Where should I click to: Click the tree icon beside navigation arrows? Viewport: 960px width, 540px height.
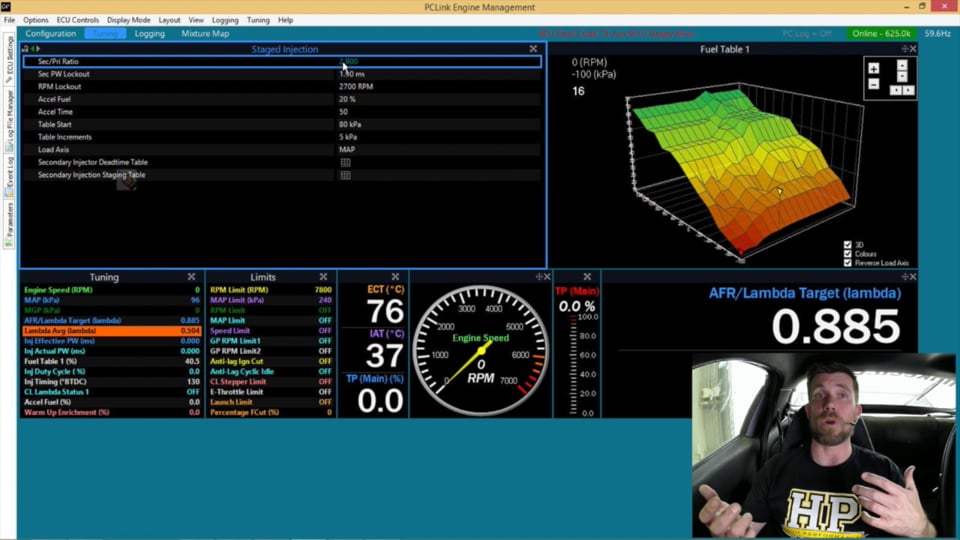(25, 49)
